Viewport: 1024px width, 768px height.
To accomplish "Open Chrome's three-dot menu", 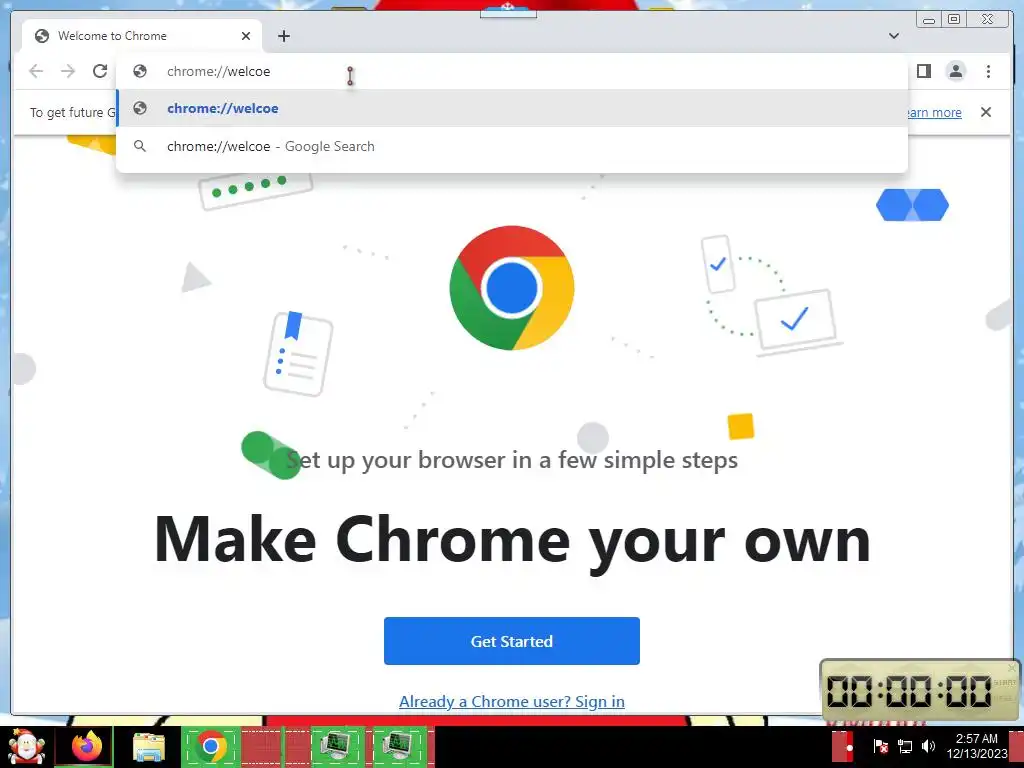I will point(988,71).
